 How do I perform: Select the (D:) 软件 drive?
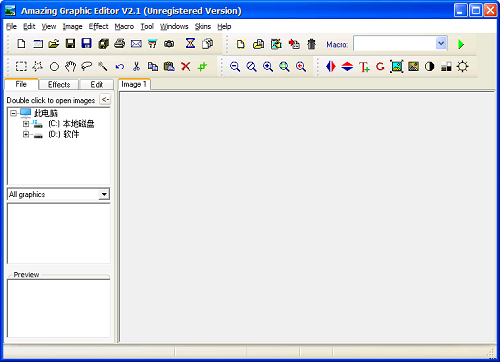click(64, 134)
